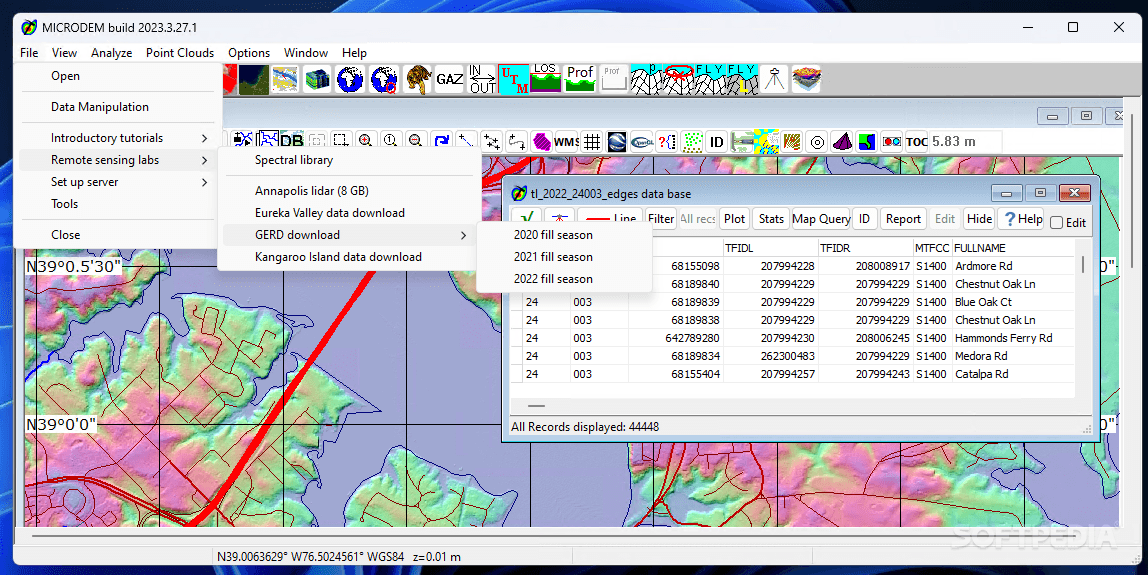Select Kangaroo Island data download
This screenshot has width=1148, height=575.
tap(350, 256)
